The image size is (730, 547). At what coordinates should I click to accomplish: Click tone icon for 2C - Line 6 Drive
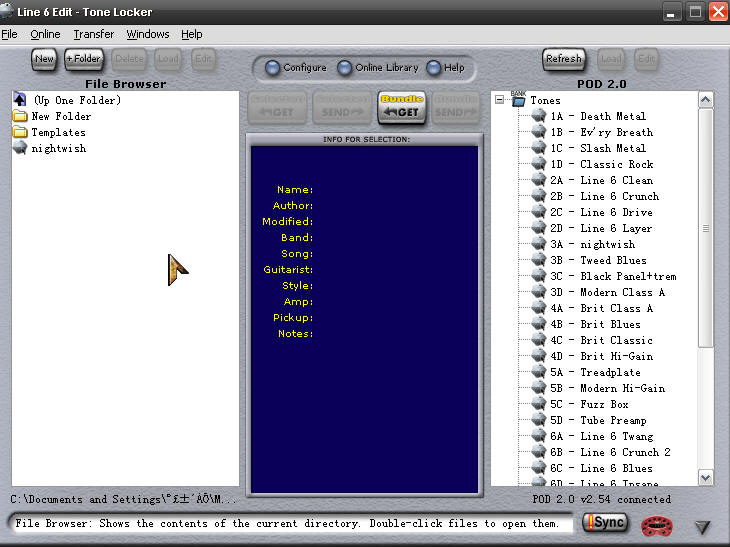pyautogui.click(x=539, y=212)
